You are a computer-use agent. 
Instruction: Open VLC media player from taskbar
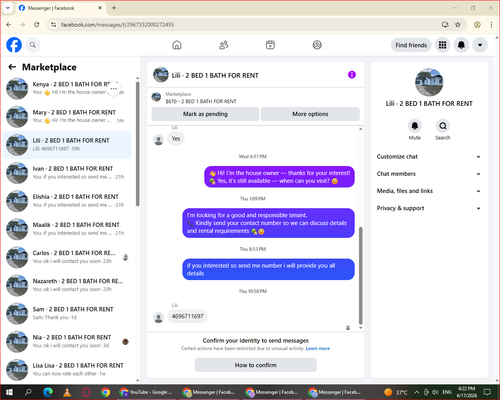point(67,392)
